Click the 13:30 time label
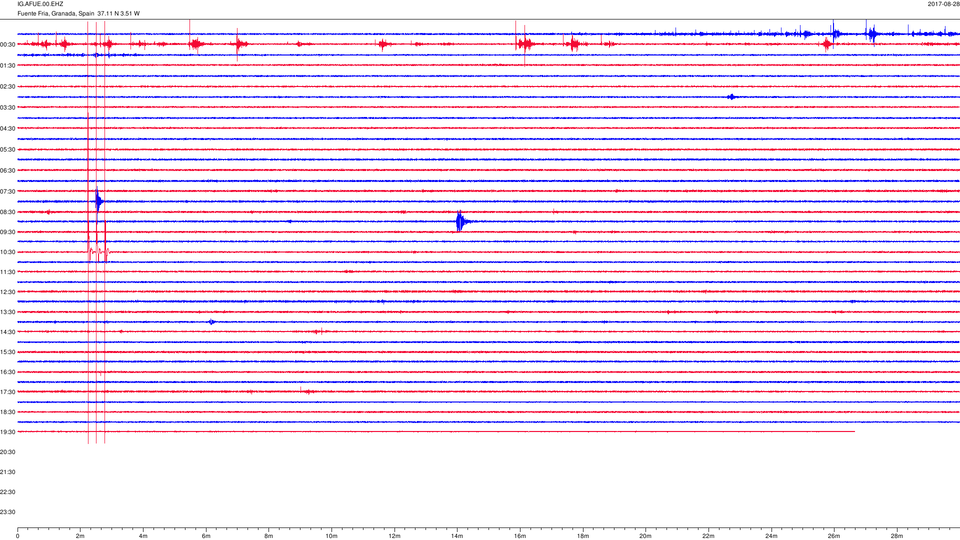Screen dimensions: 960x540 pos(7,312)
